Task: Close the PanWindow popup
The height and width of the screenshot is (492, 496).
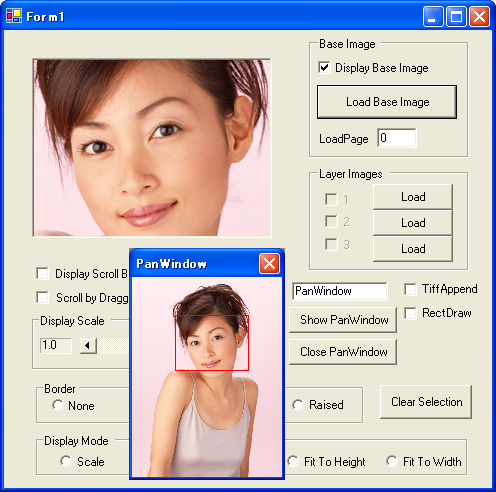Action: pyautogui.click(x=269, y=264)
